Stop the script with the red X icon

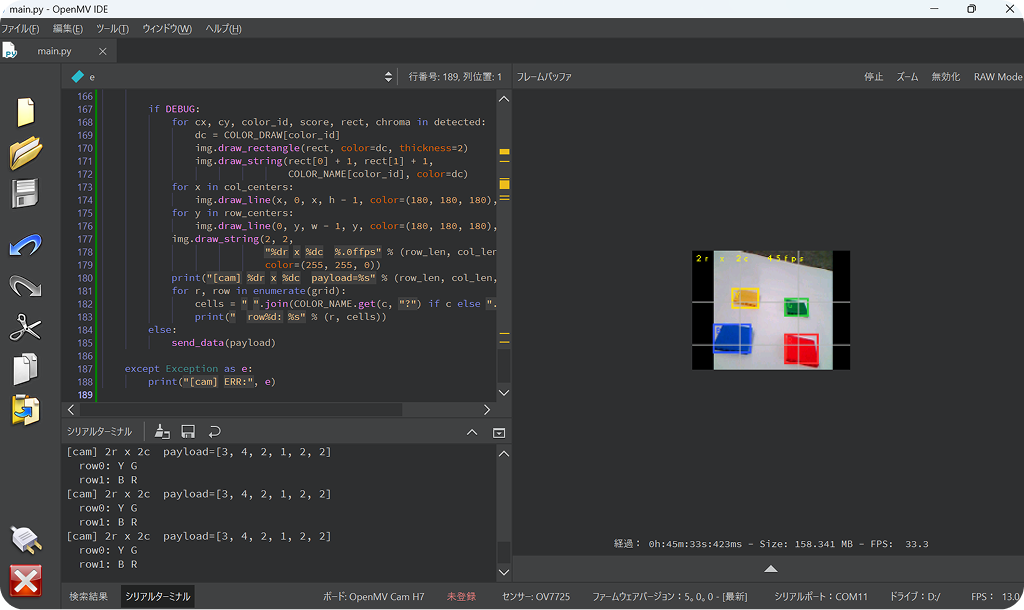(x=25, y=581)
